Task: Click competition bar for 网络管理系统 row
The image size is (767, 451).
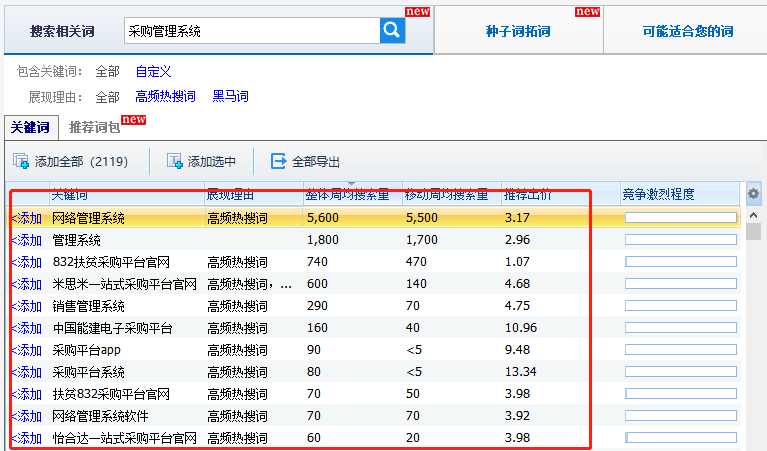Action: (x=680, y=218)
